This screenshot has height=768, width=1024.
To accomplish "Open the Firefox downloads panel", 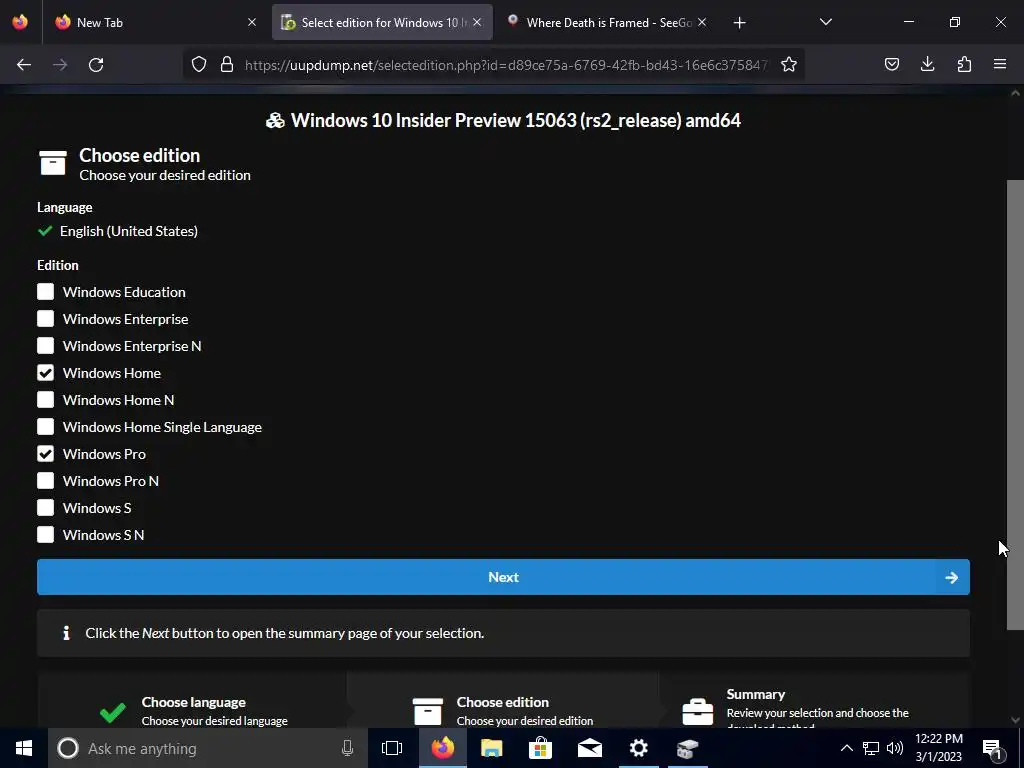I will point(927,64).
